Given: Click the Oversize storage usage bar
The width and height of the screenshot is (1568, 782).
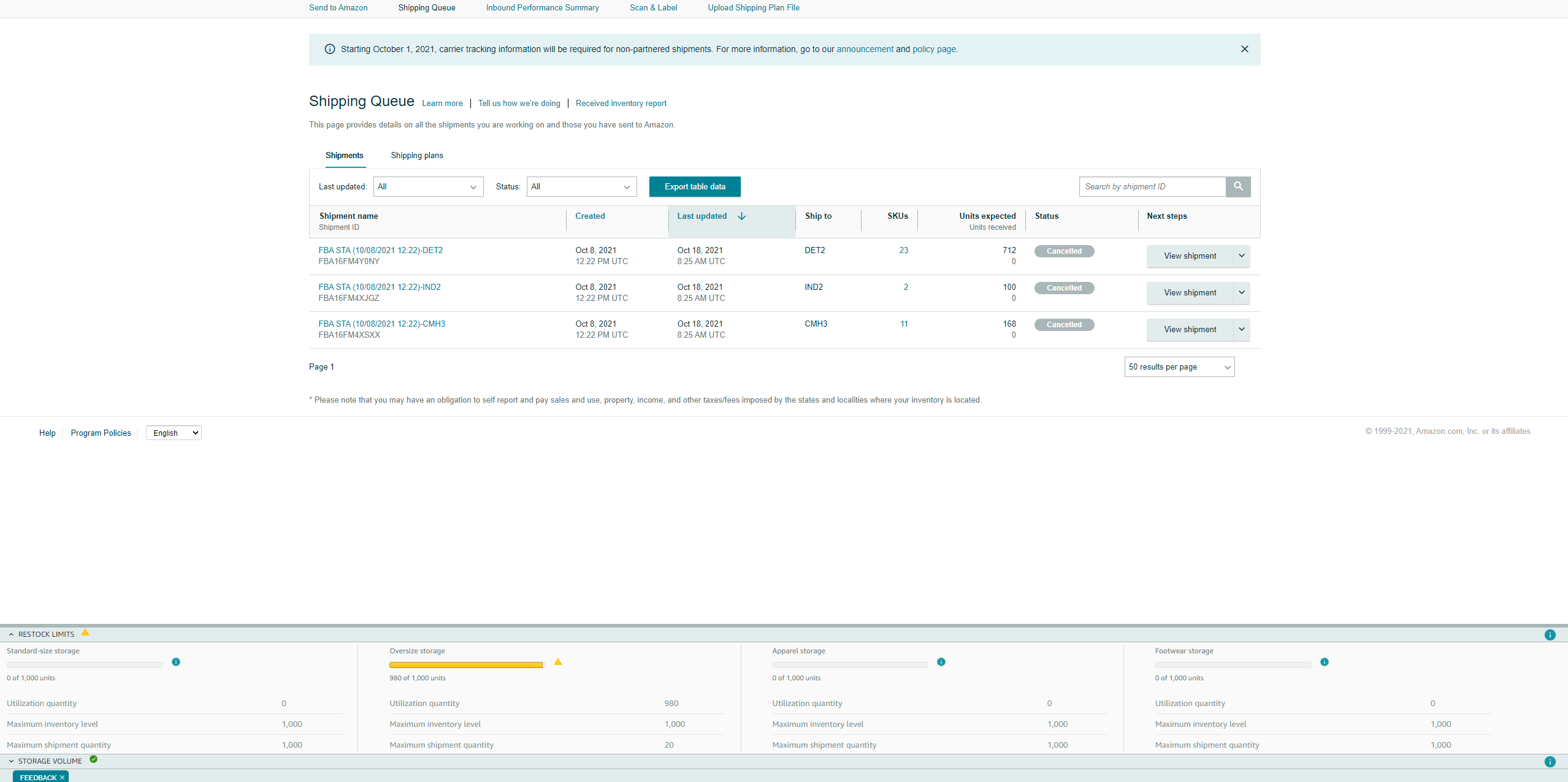Looking at the screenshot, I should [467, 665].
